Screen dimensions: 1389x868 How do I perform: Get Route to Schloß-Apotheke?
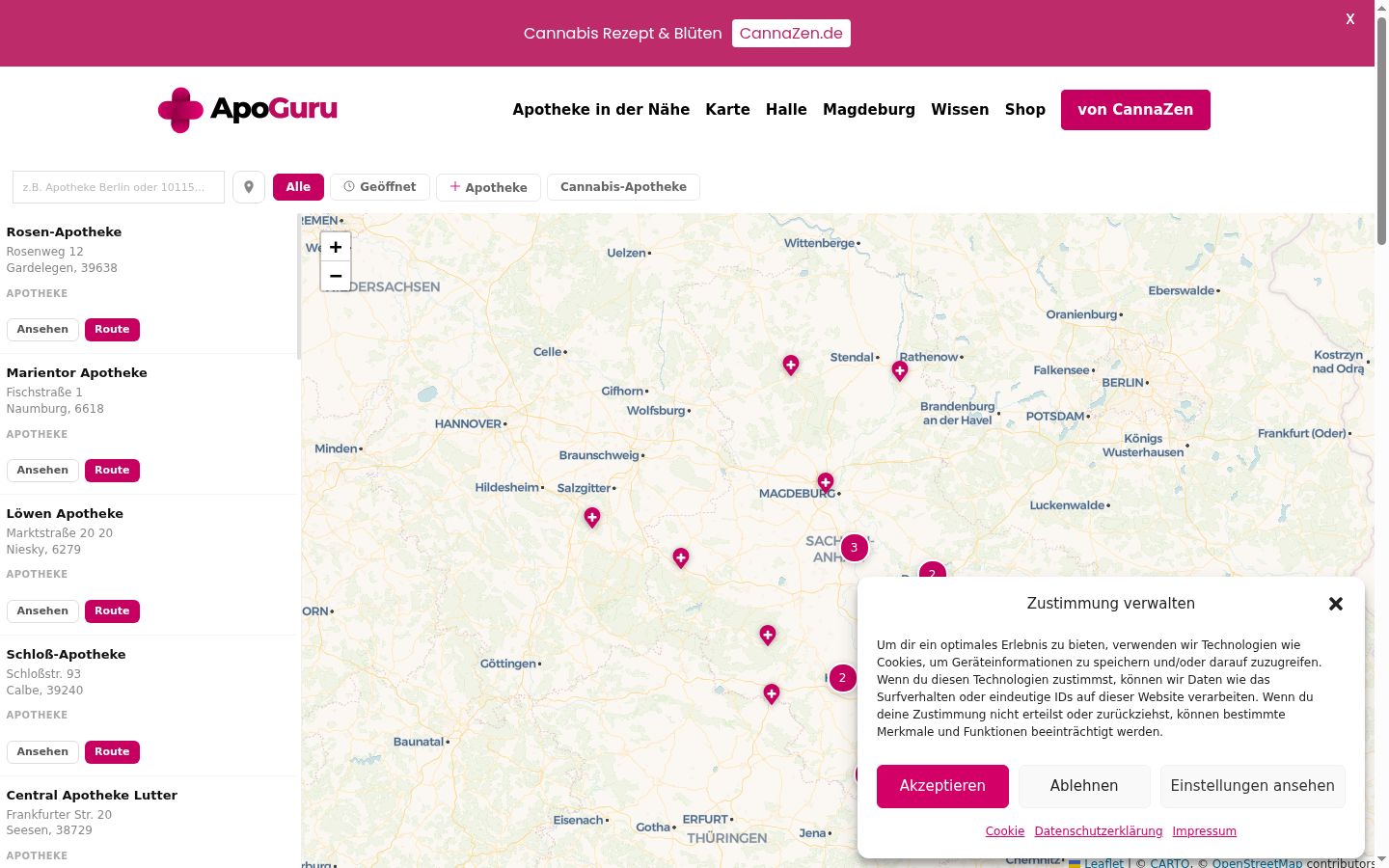point(112,752)
